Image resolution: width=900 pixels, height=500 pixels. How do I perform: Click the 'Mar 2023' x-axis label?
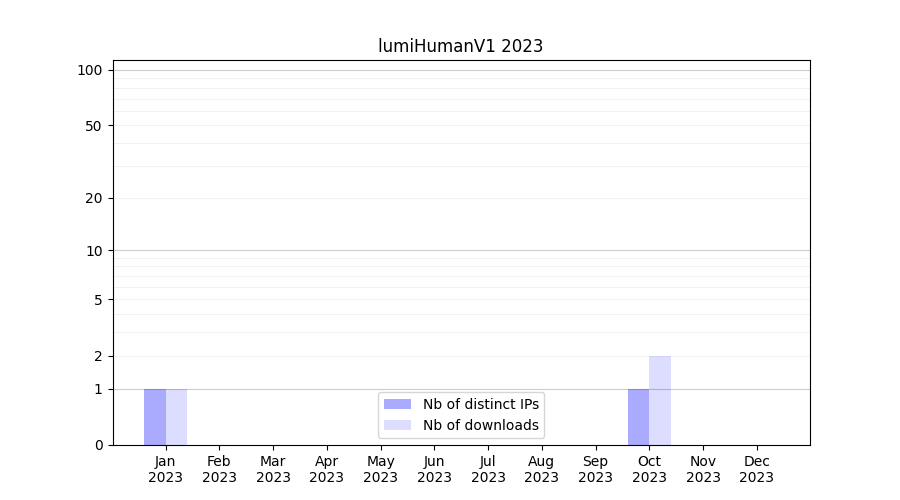pos(273,469)
